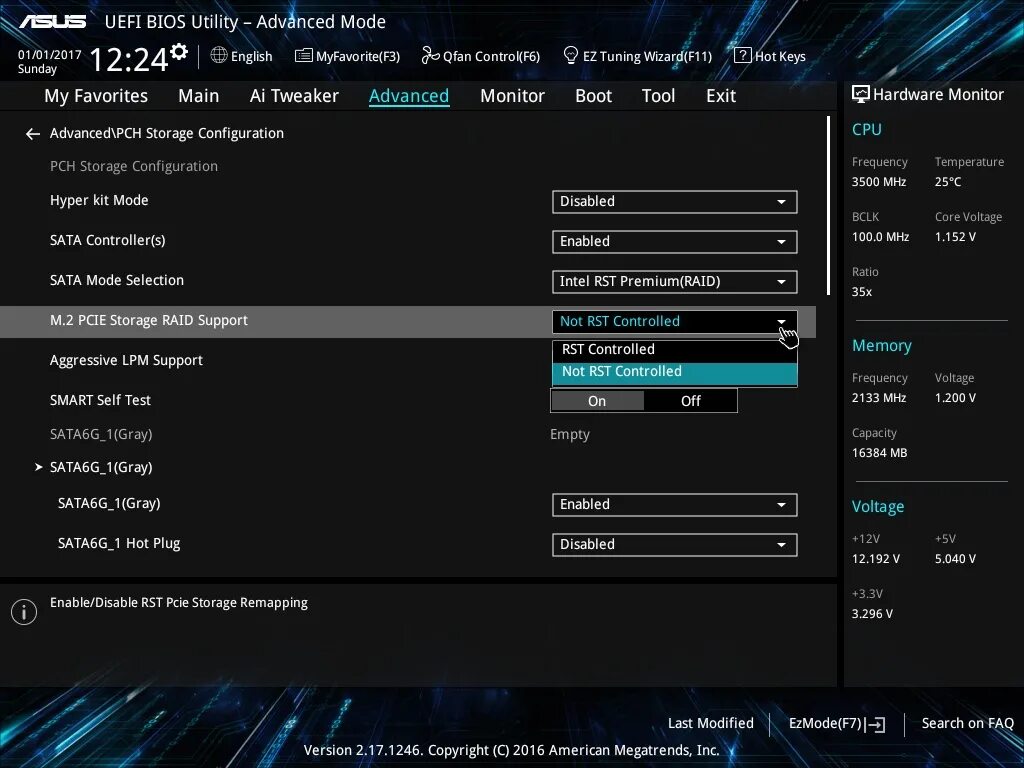The height and width of the screenshot is (768, 1024).
Task: Switch to the Monitor tab
Action: [512, 95]
